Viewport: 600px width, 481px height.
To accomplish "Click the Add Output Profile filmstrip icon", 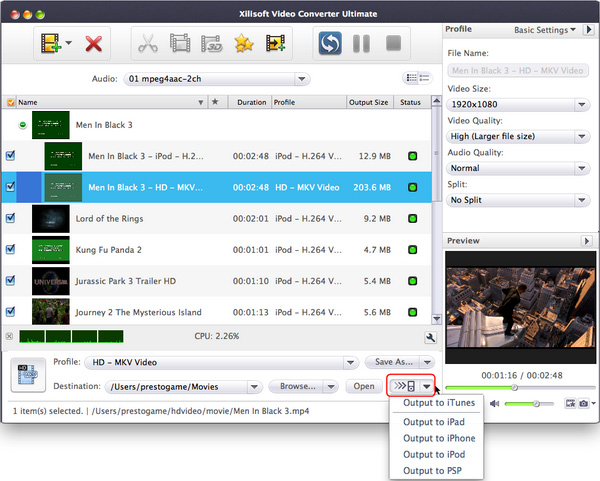I will (276, 43).
